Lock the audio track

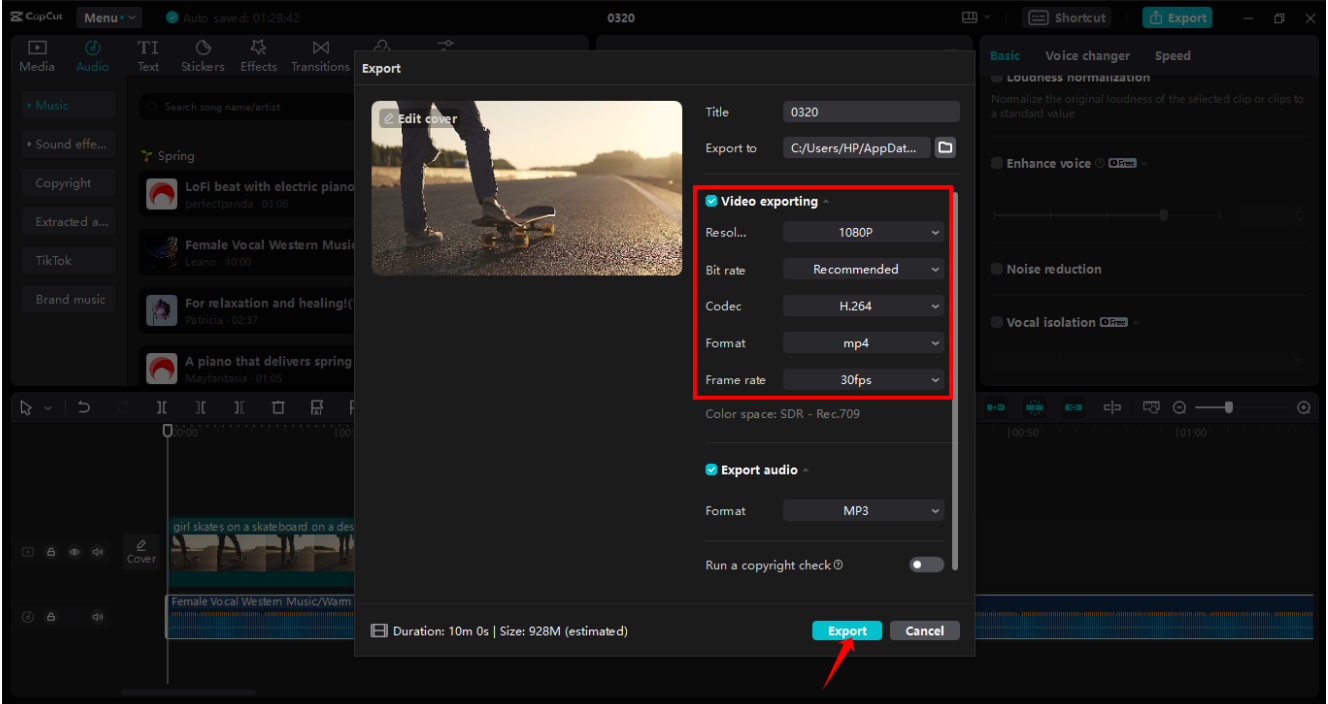[x=51, y=617]
